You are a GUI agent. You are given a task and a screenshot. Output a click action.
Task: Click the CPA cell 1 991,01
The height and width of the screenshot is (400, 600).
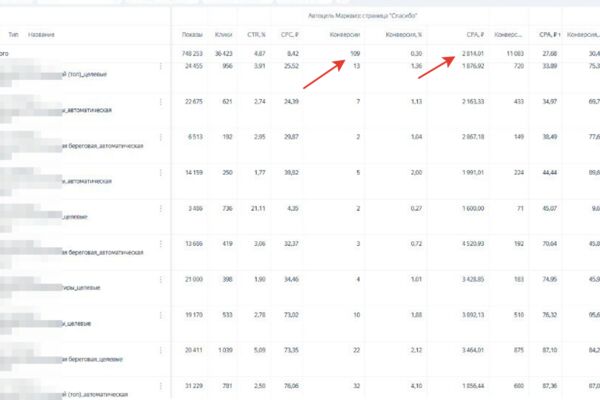(473, 173)
